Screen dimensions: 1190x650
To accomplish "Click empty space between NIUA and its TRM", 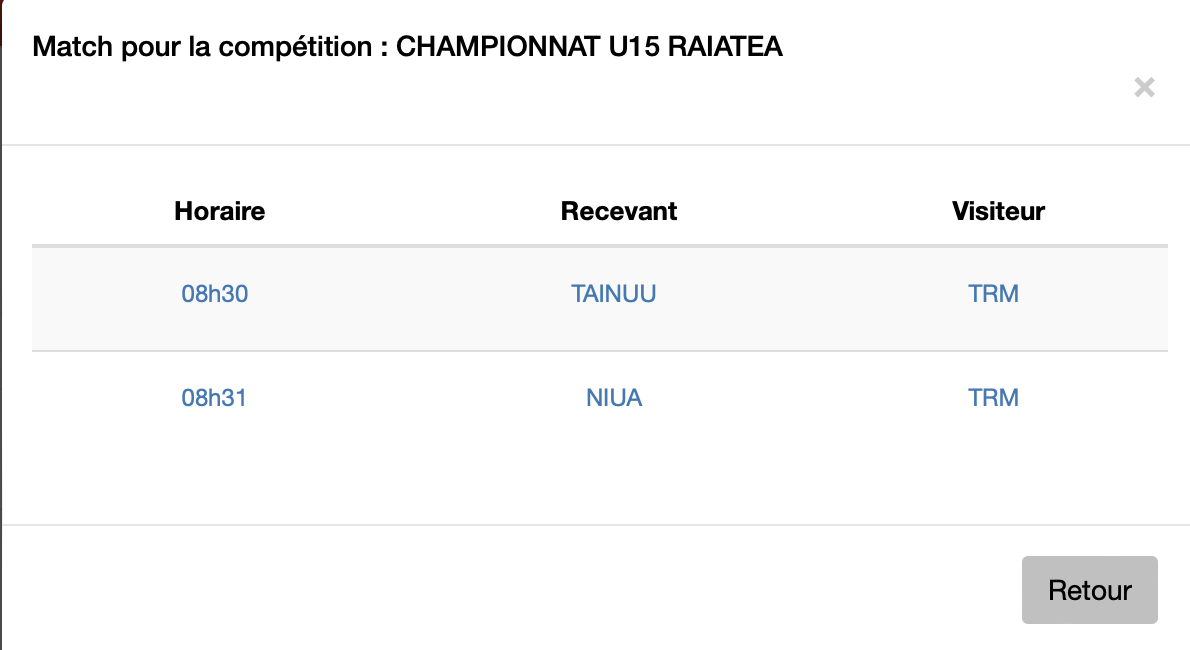I will pyautogui.click(x=804, y=398).
